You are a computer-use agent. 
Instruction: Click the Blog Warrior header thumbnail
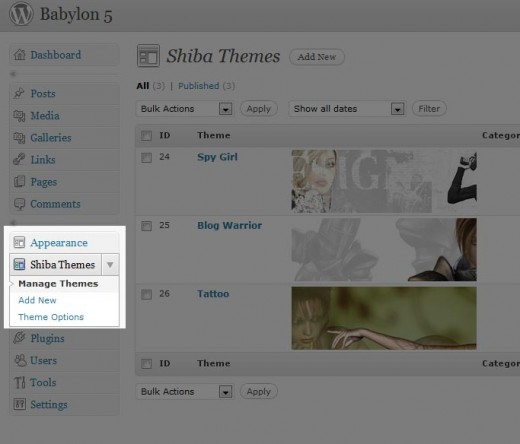click(384, 250)
